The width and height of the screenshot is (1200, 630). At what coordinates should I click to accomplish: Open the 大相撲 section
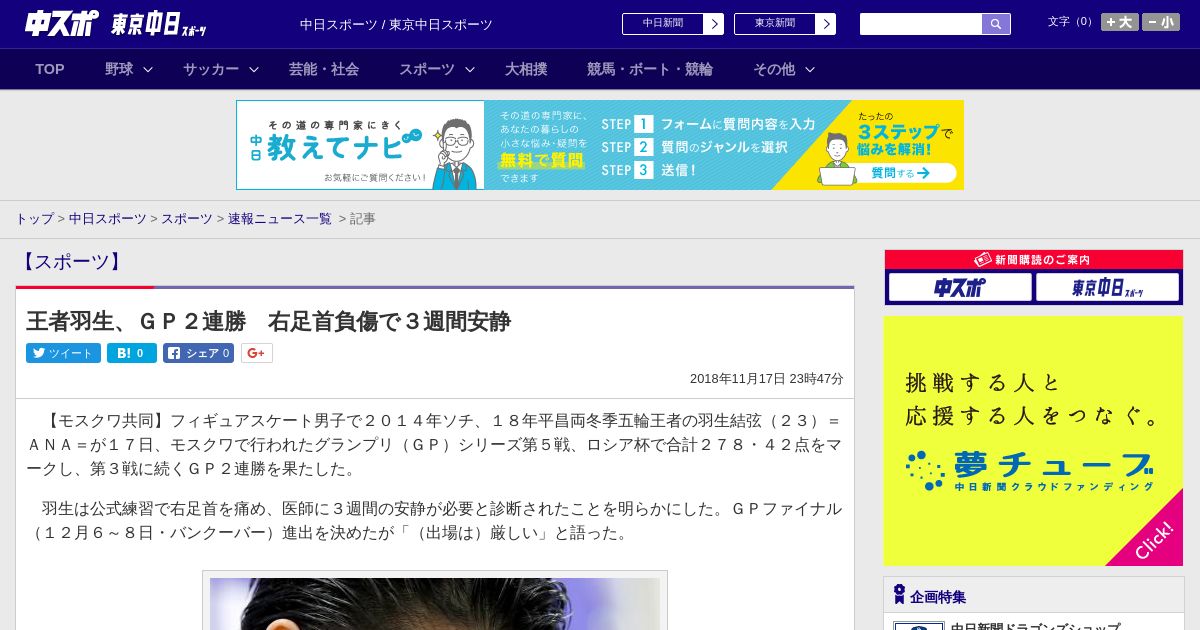click(526, 69)
